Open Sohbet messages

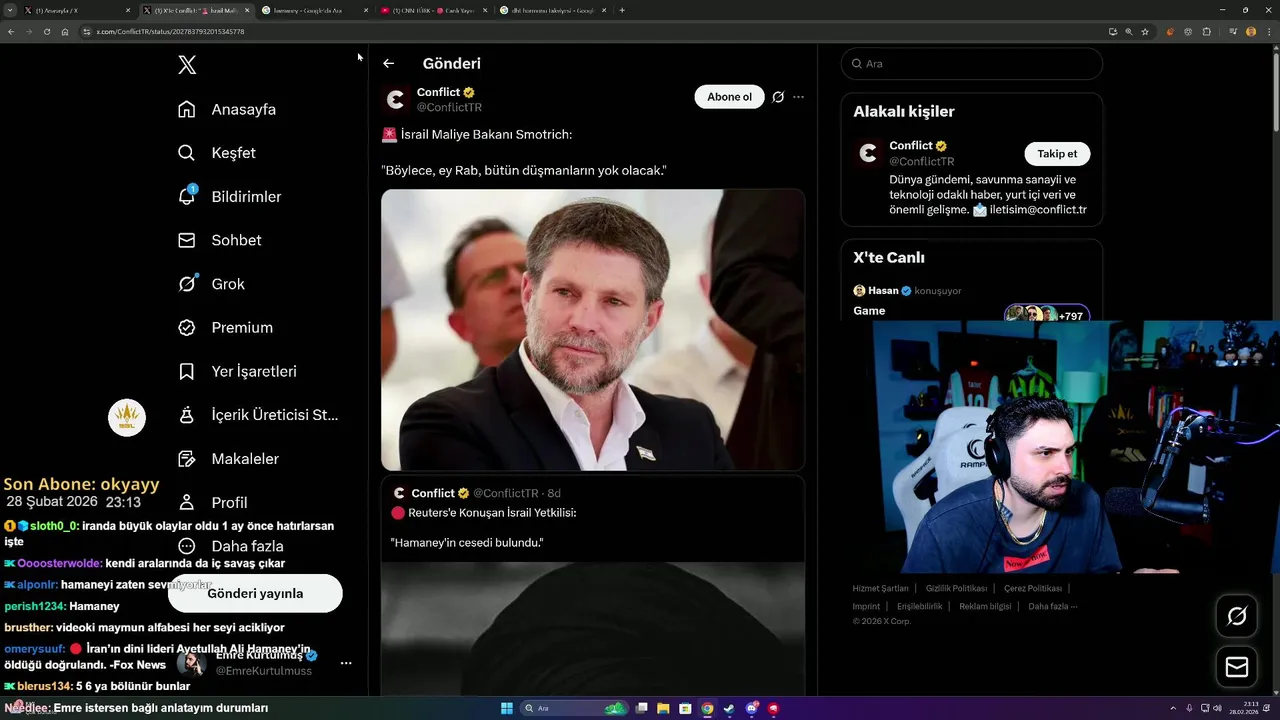(x=219, y=240)
